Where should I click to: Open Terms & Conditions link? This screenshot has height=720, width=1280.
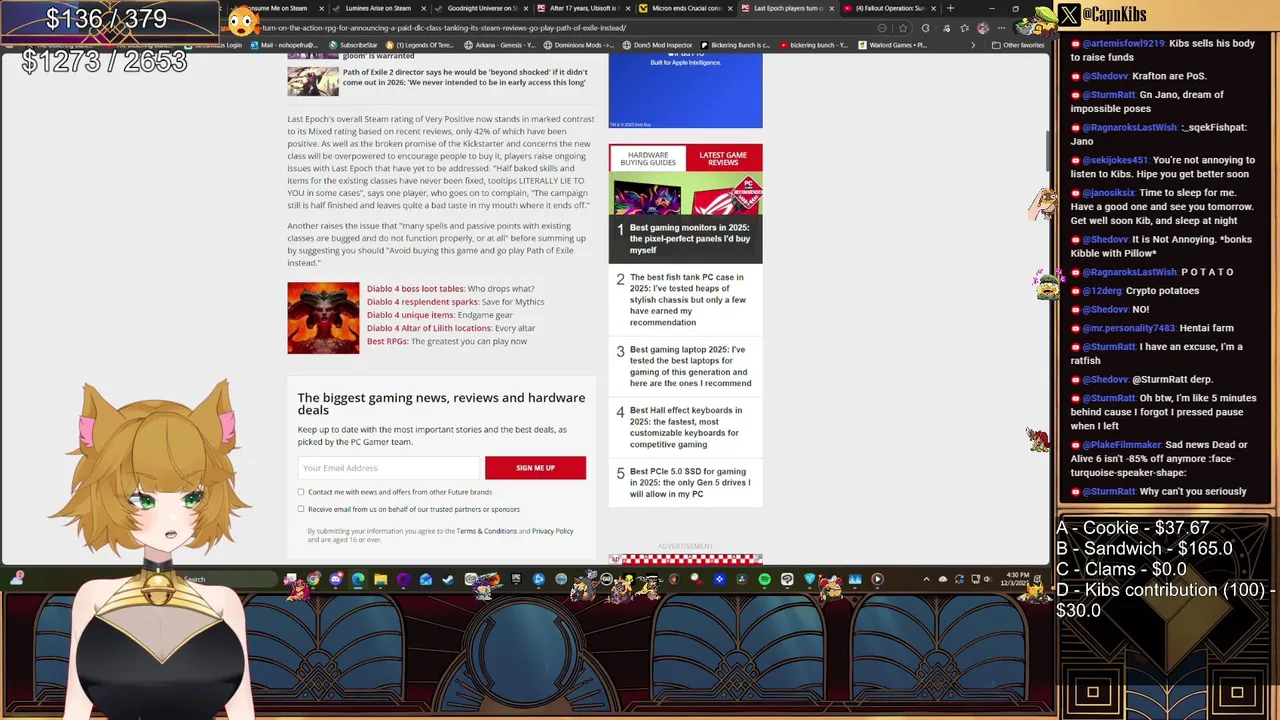click(487, 531)
